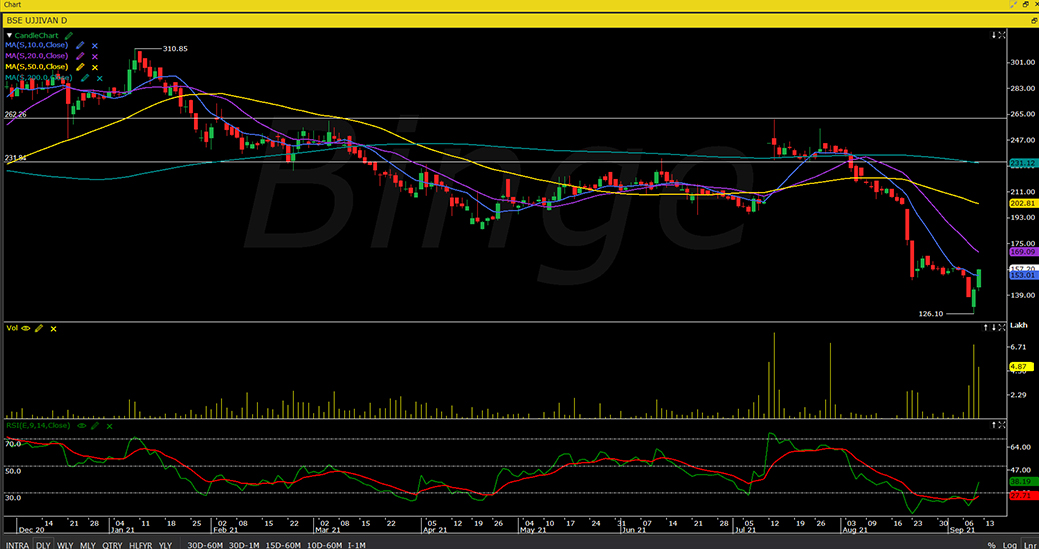
Task: Choose the 10D-60M range preset
Action: point(327,544)
